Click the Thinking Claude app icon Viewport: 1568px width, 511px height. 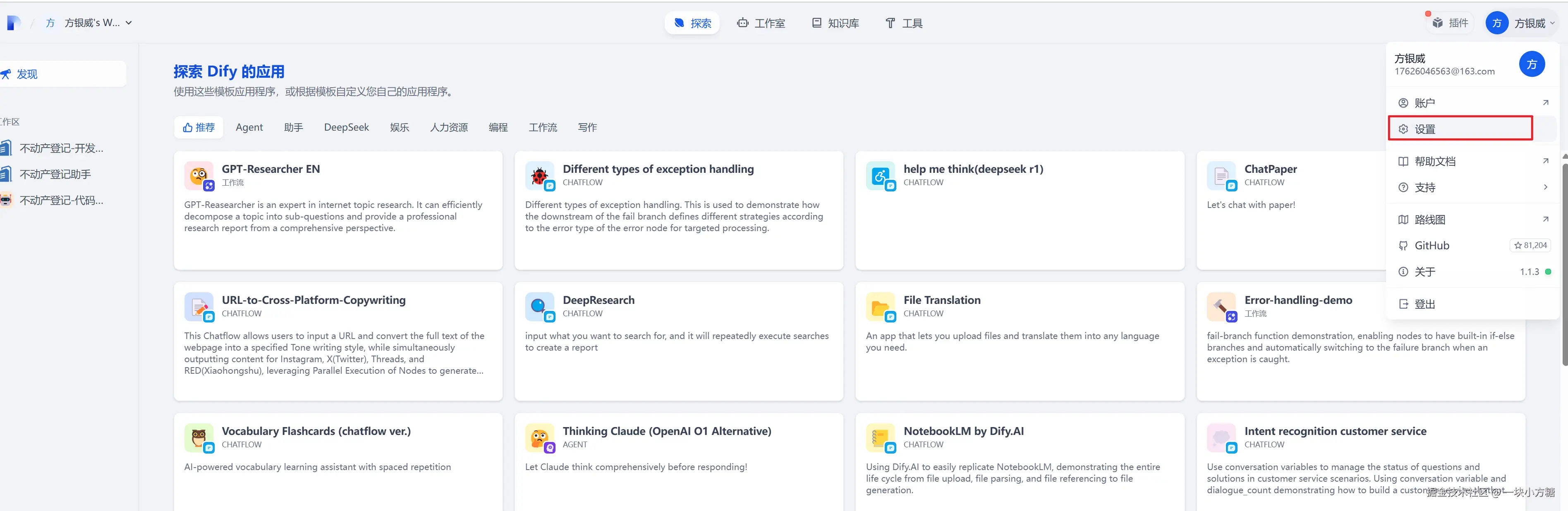(x=539, y=438)
